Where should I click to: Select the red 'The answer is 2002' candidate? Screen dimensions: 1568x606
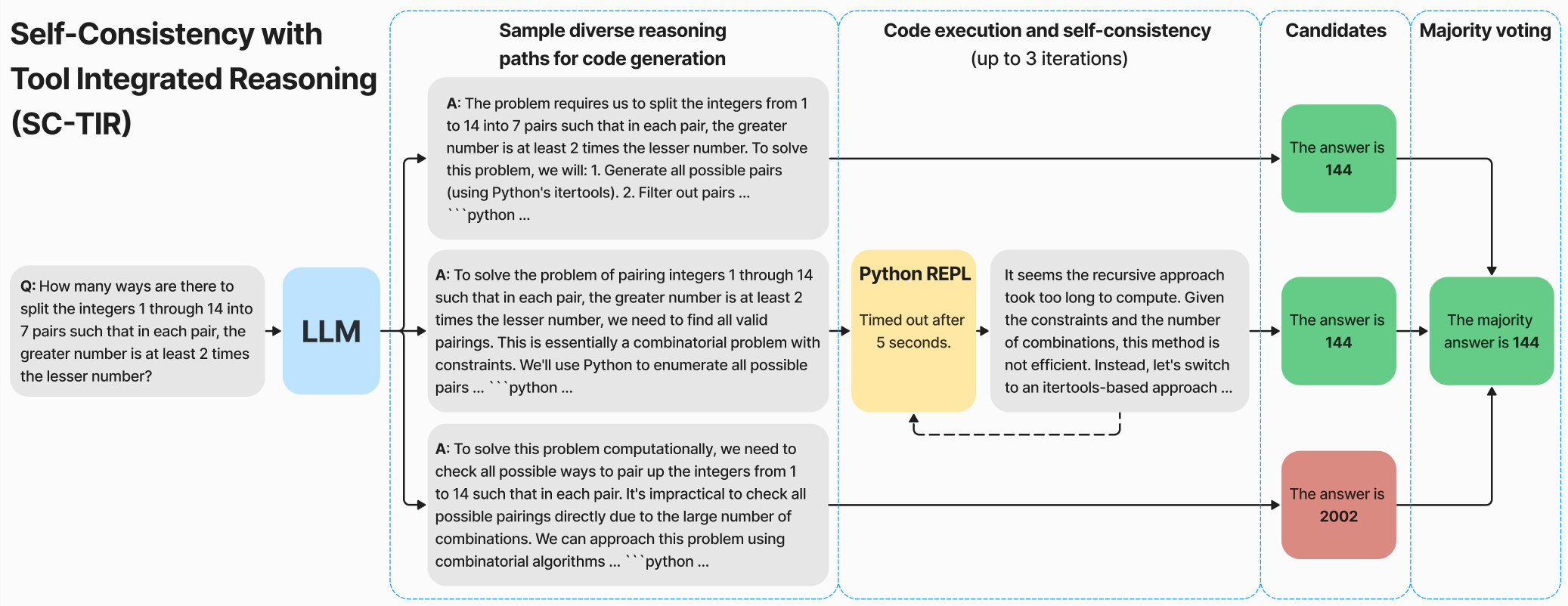1338,505
